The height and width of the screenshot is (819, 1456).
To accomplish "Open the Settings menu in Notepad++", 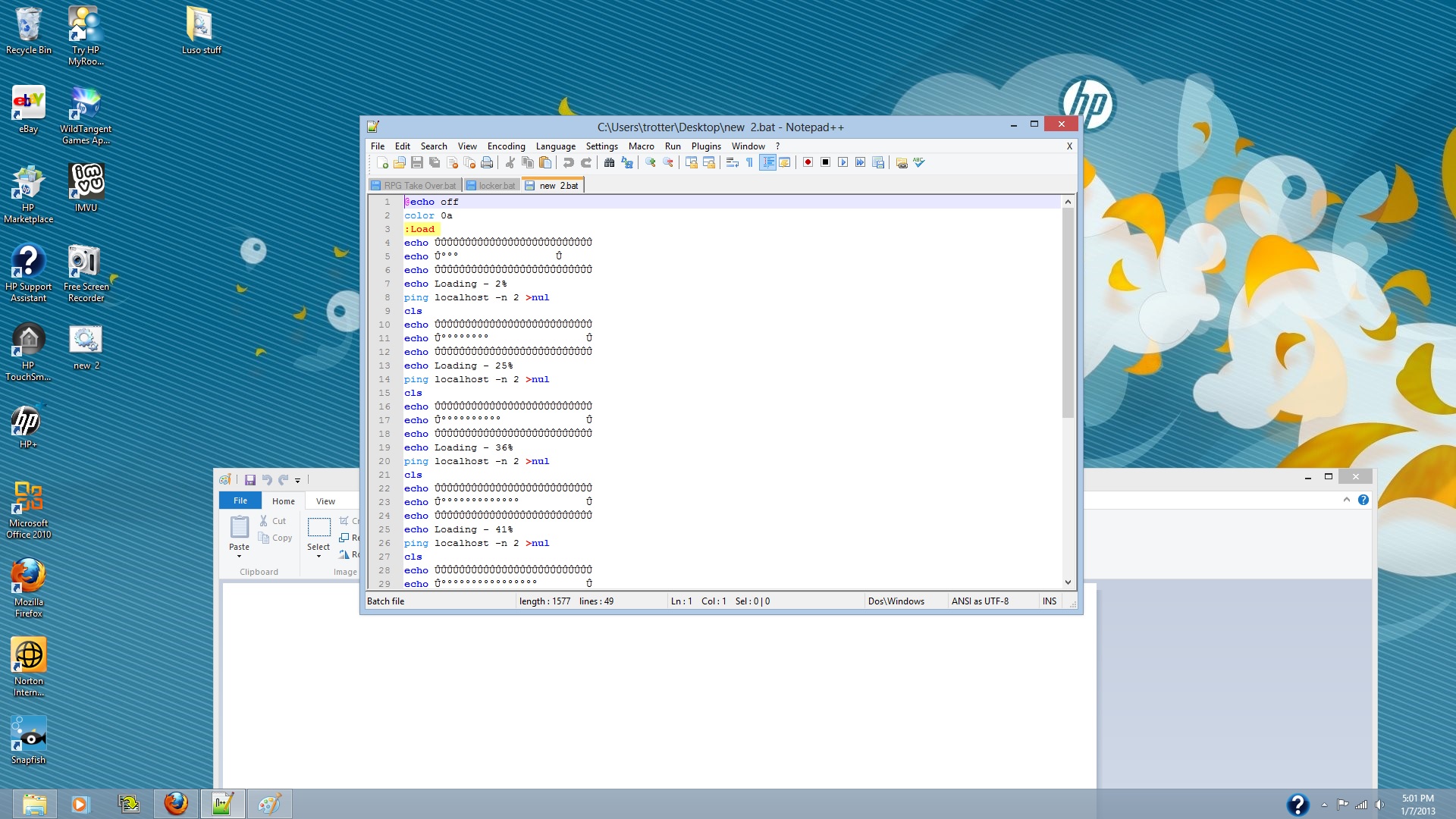I will tap(602, 146).
